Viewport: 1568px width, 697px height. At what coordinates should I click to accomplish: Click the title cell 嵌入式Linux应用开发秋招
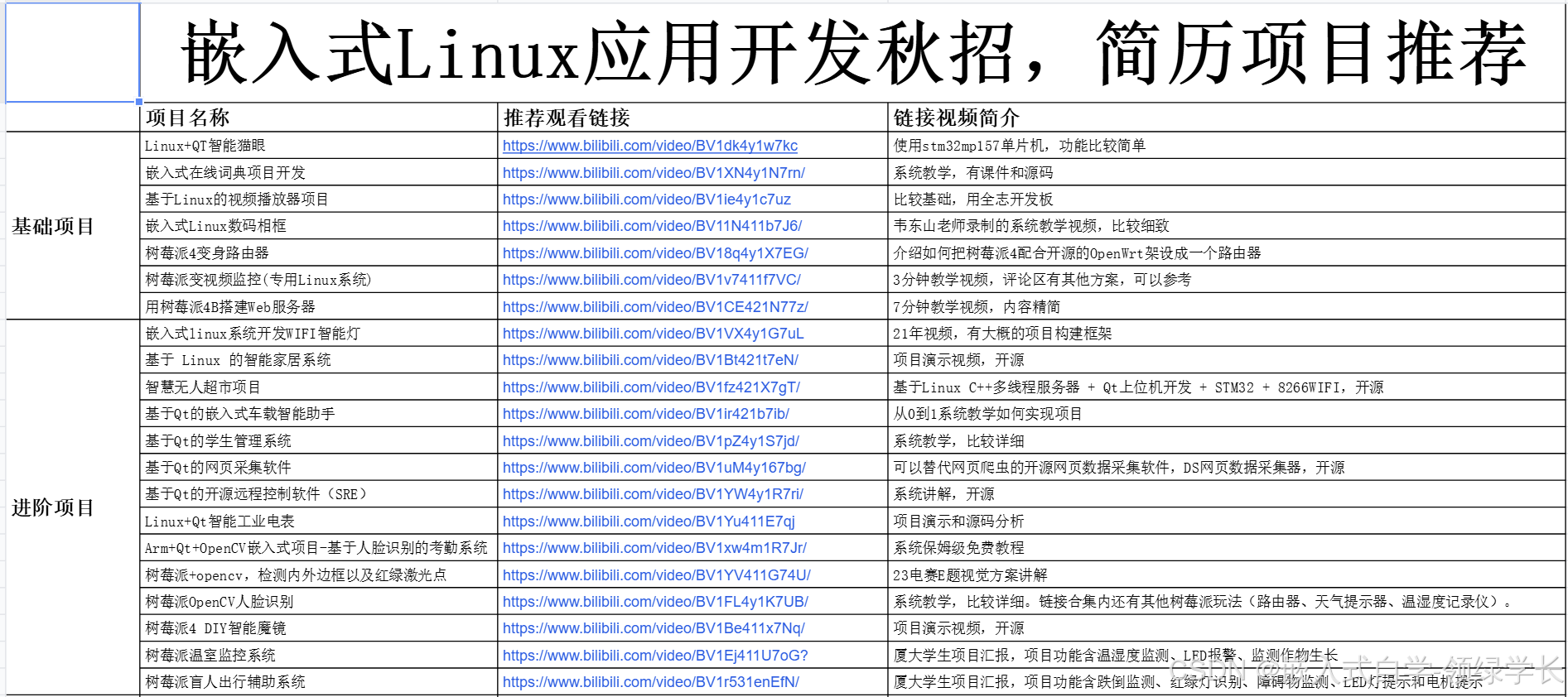[x=853, y=53]
